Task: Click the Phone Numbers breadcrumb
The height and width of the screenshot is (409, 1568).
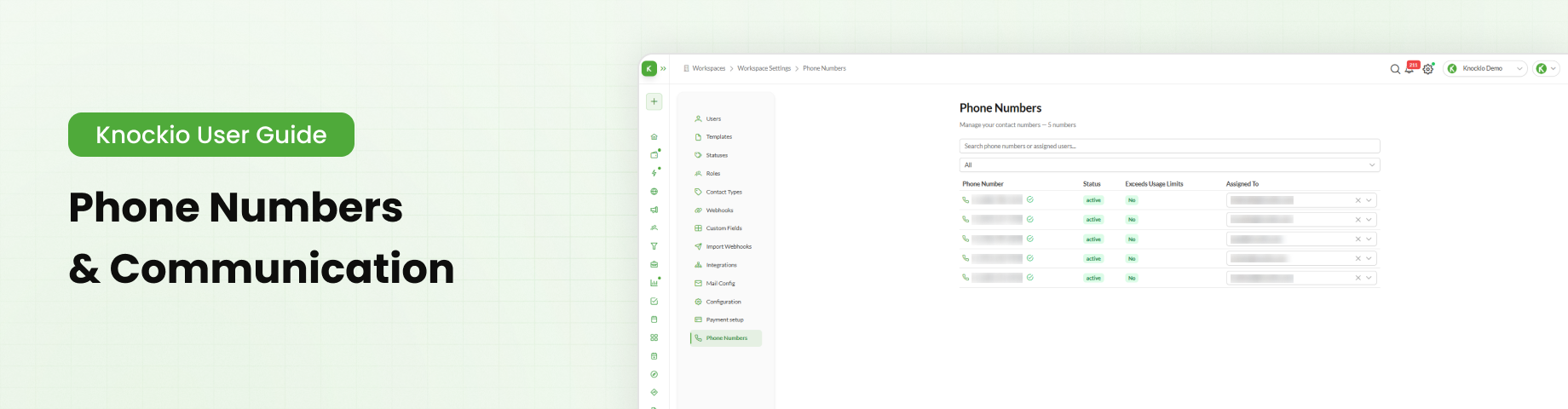Action: pos(825,68)
